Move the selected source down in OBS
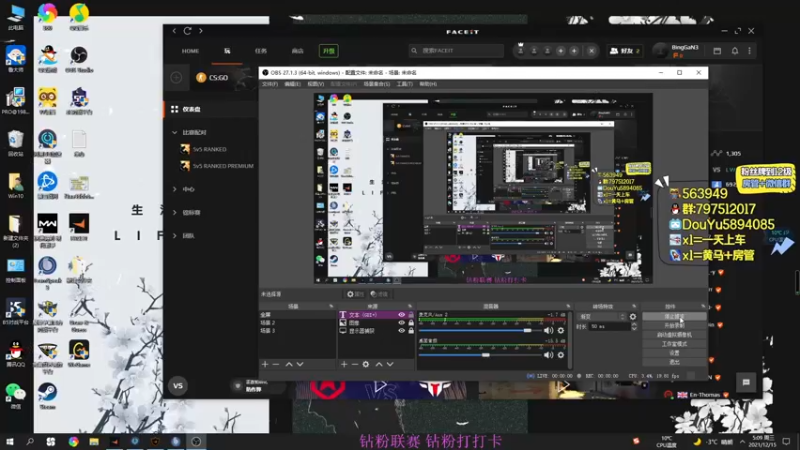This screenshot has width=800, height=450. 390,364
